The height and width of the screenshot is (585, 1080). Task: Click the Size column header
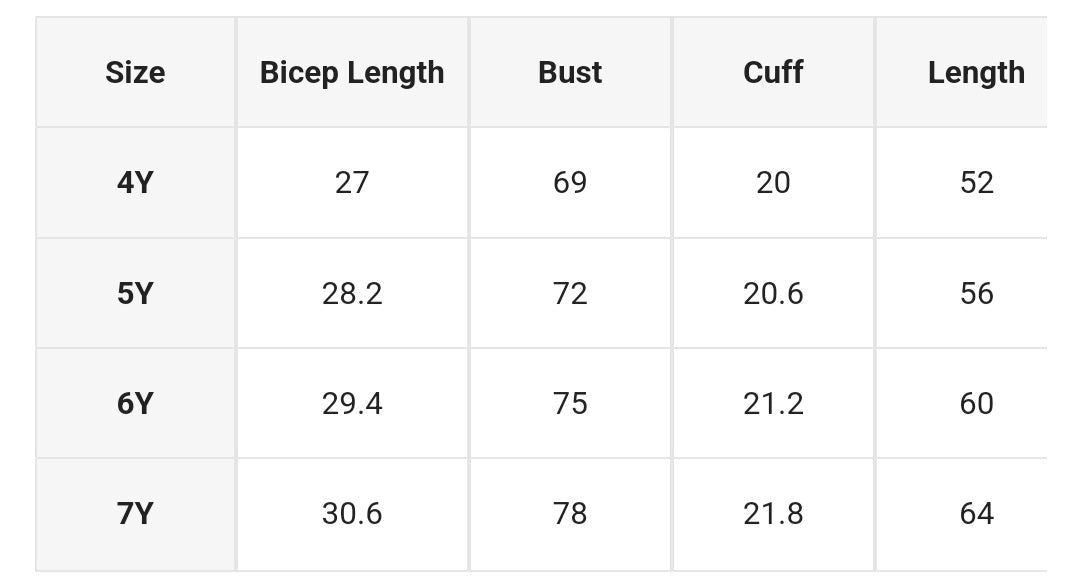click(135, 73)
